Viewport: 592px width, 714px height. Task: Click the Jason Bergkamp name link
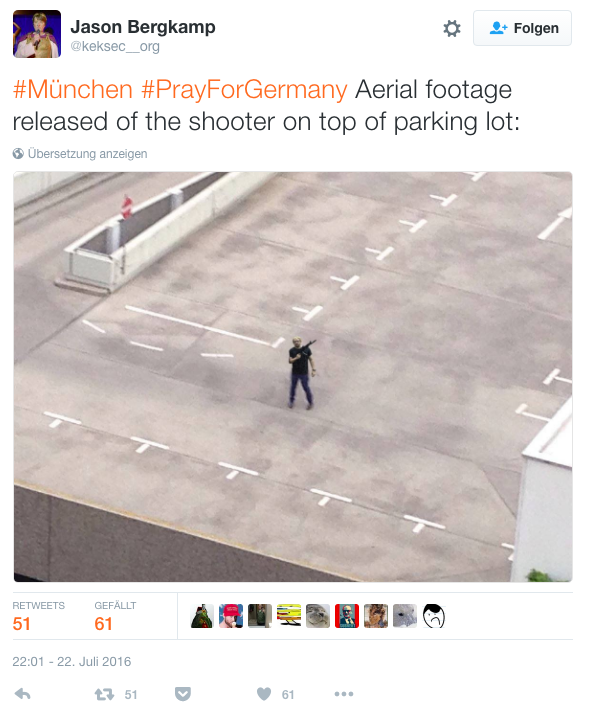point(143,27)
